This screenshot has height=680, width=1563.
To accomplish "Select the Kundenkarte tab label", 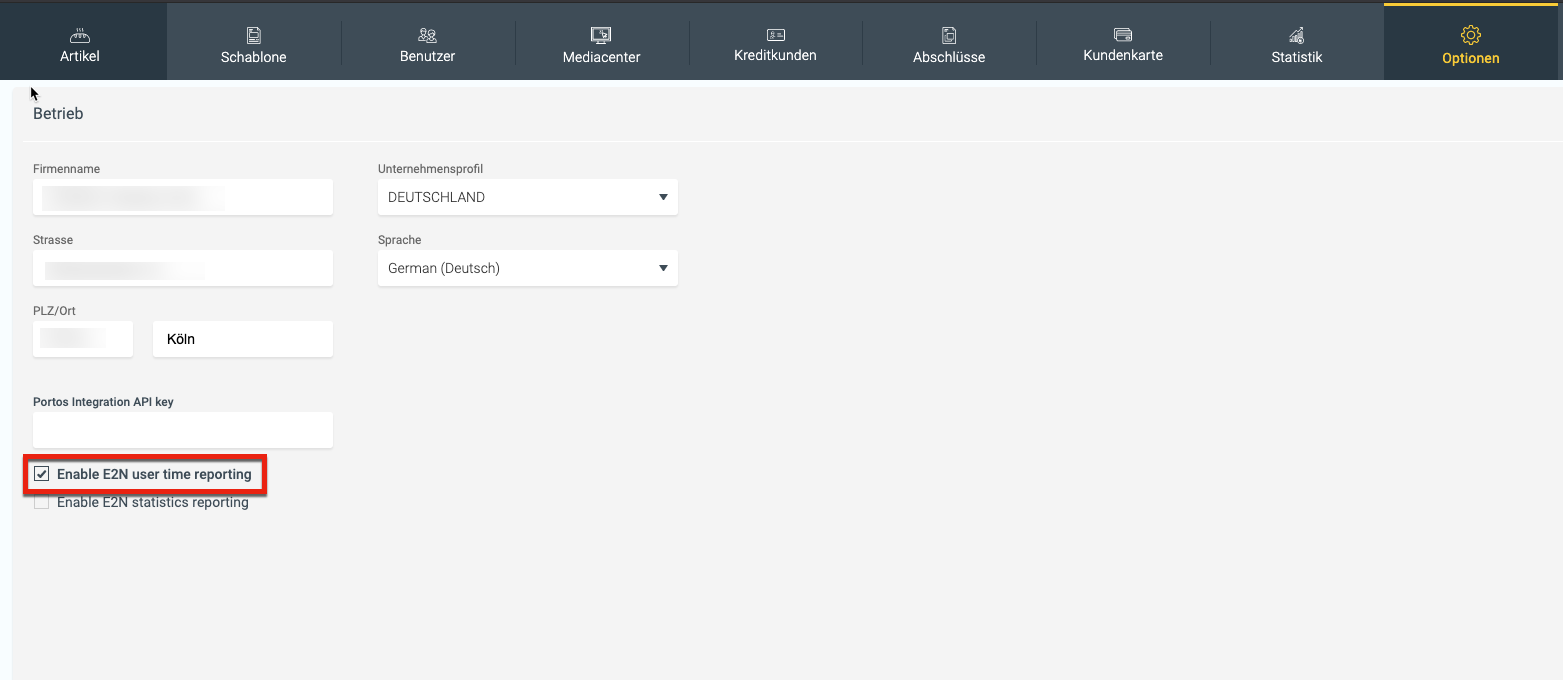I will [x=1123, y=56].
